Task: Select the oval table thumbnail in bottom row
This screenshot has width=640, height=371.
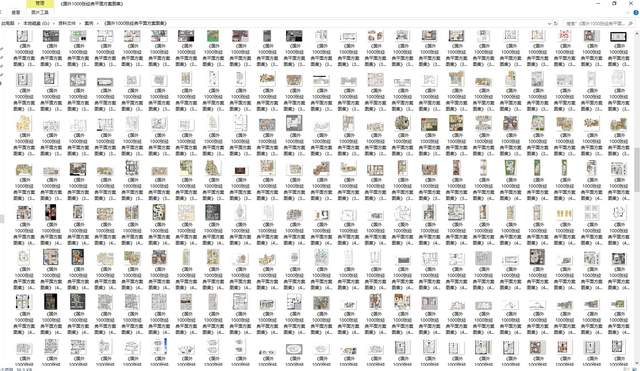Action: pyautogui.click(x=294, y=349)
